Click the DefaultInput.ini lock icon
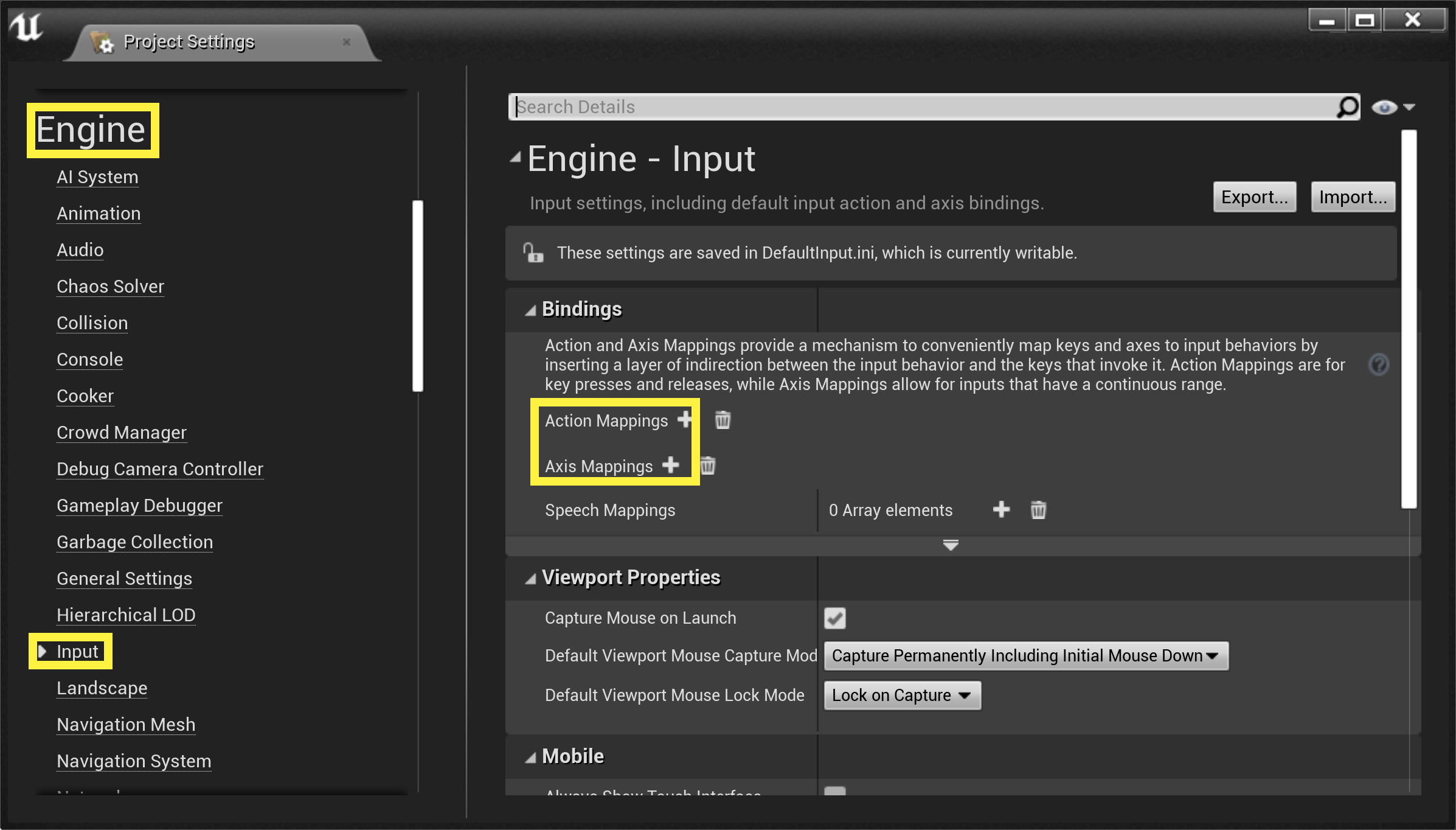This screenshot has height=830, width=1456. 533,253
